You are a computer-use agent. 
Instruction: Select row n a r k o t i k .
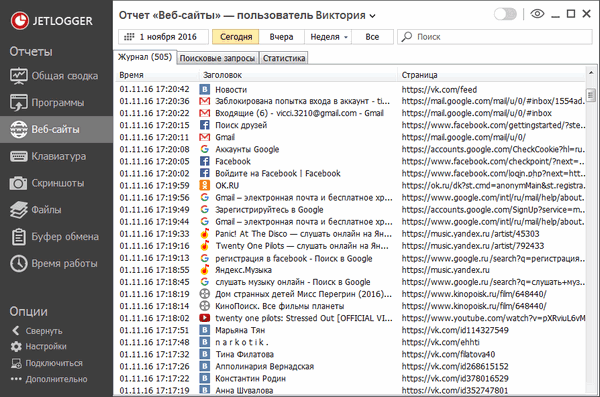351,342
